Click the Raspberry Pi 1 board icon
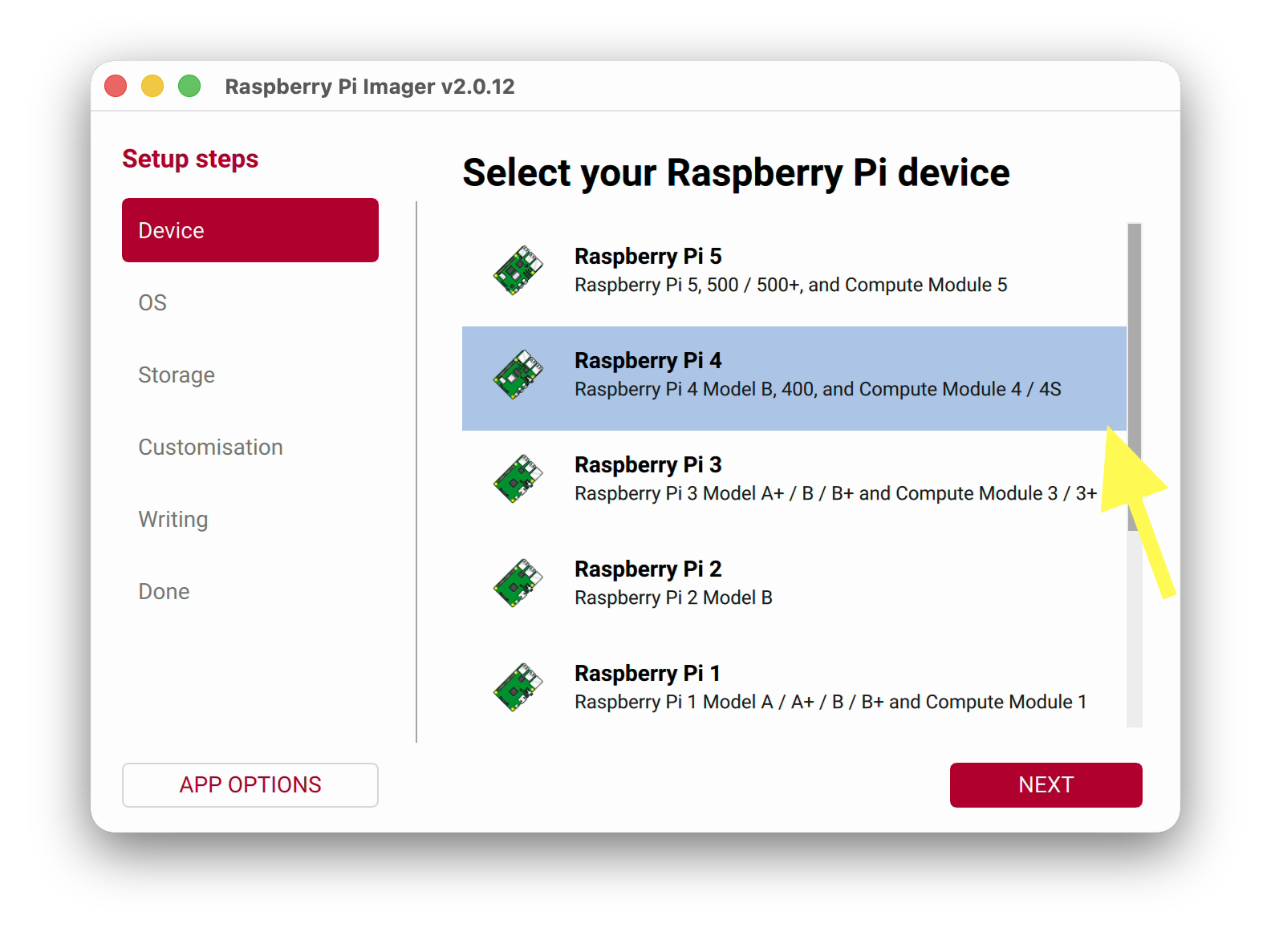Viewport: 1271px width, 952px height. [x=518, y=687]
